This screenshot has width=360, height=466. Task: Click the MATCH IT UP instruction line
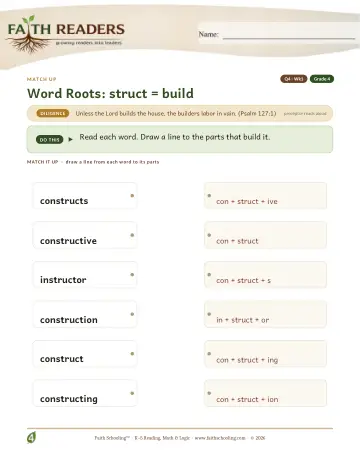coord(93,162)
